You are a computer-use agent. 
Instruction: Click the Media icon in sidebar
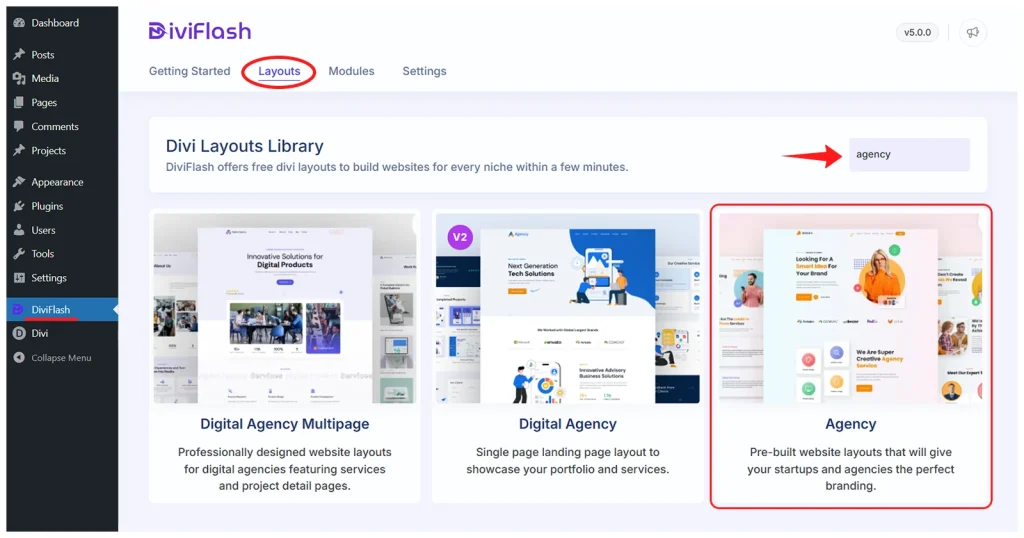19,78
